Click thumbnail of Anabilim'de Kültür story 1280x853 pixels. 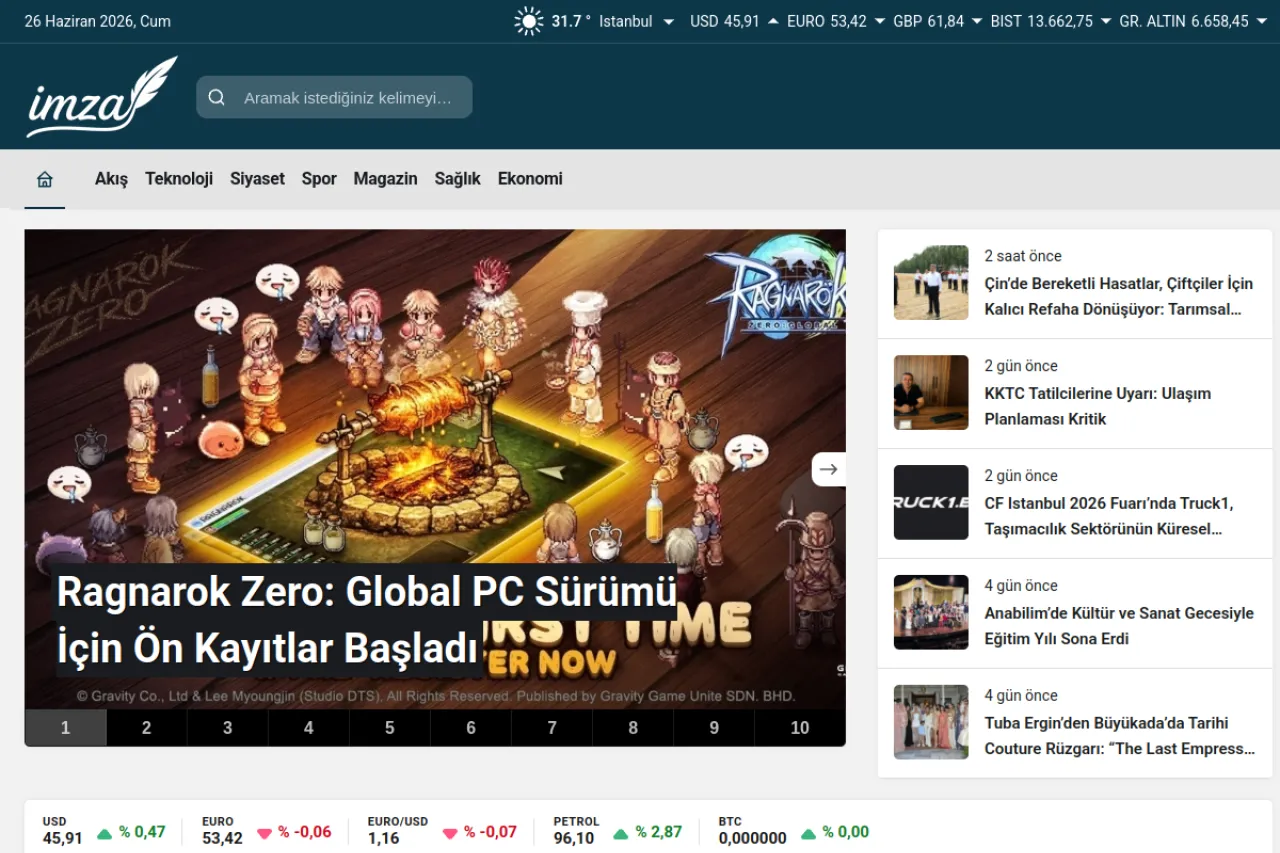(x=931, y=613)
